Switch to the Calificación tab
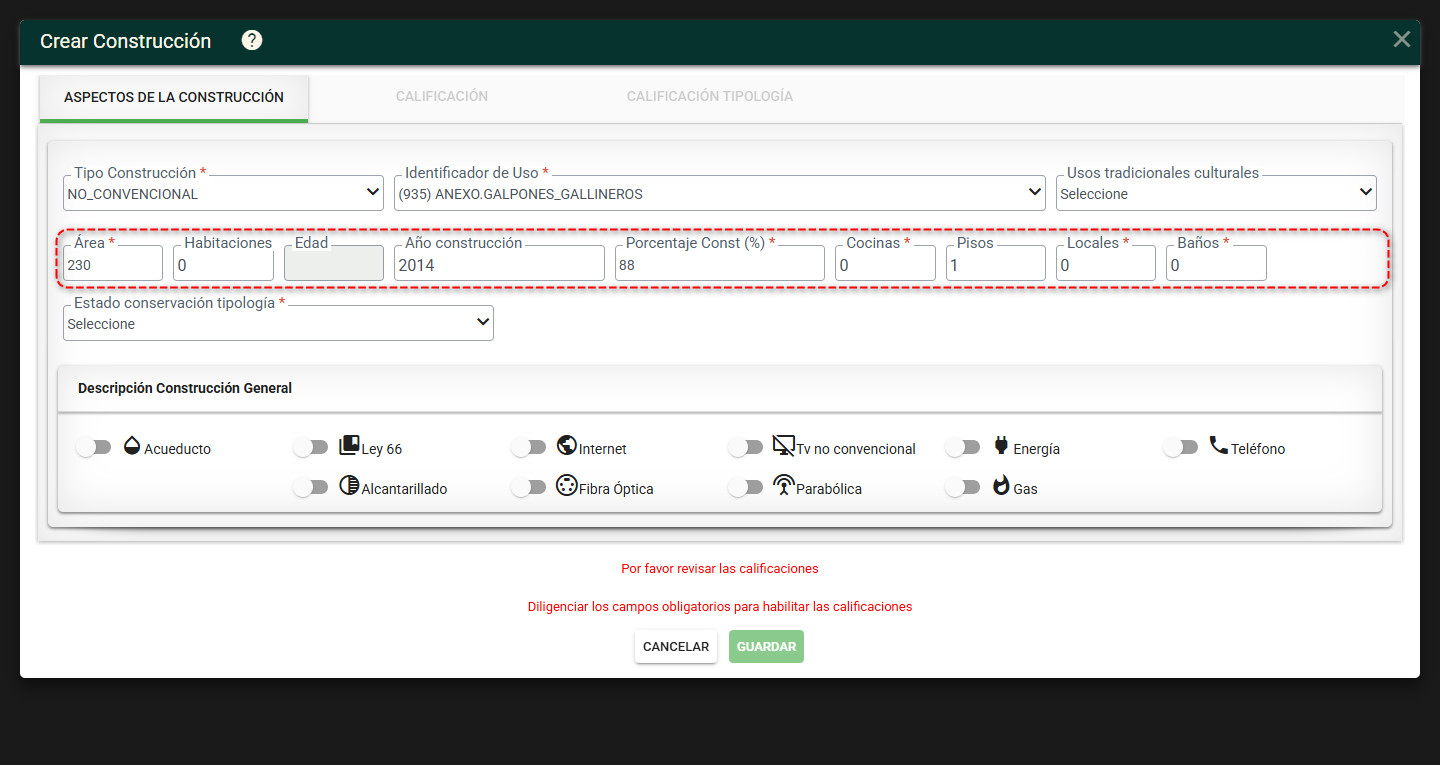The height and width of the screenshot is (765, 1440). tap(442, 97)
